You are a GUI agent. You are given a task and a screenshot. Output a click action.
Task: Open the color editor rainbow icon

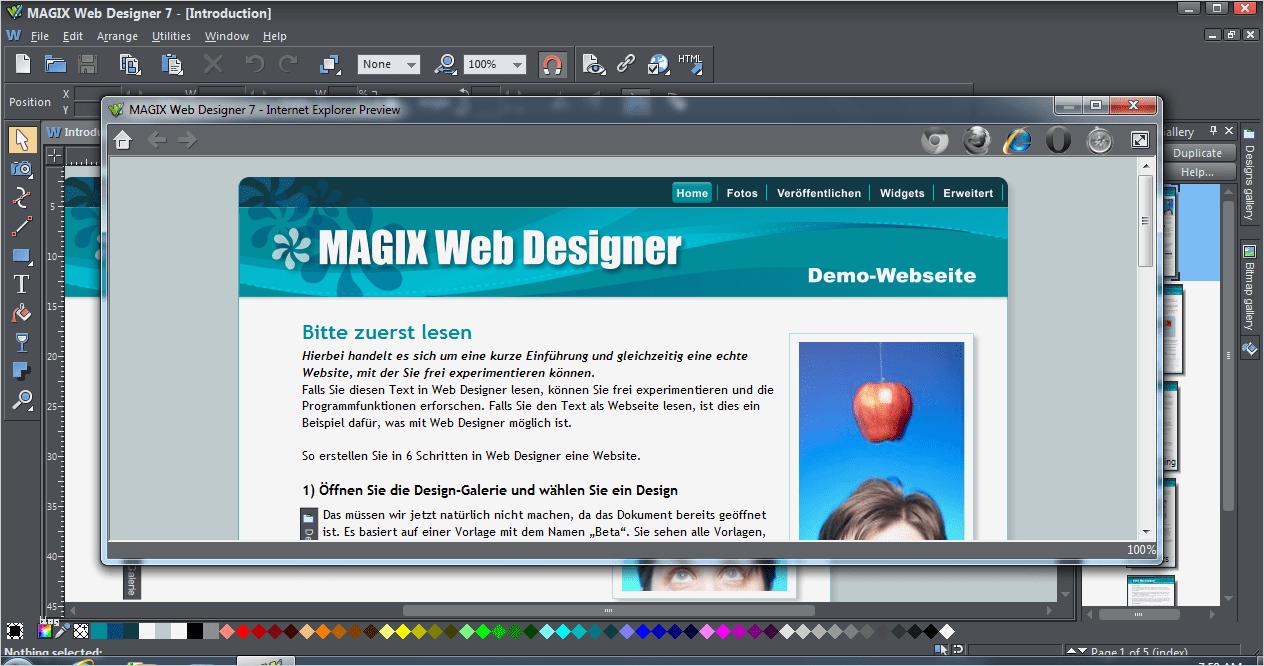(45, 631)
